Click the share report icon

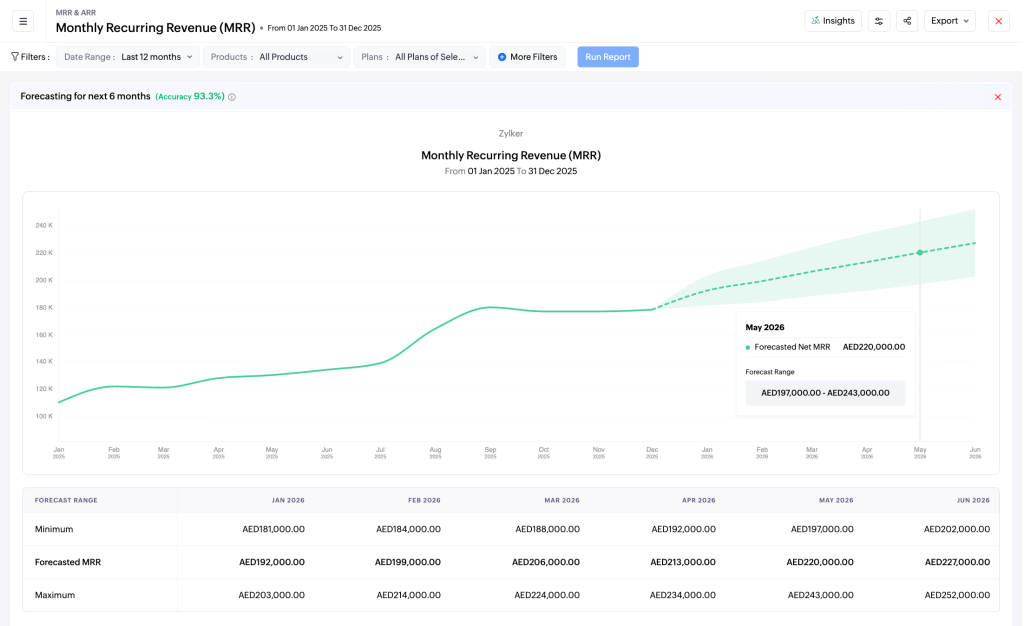(x=908, y=21)
